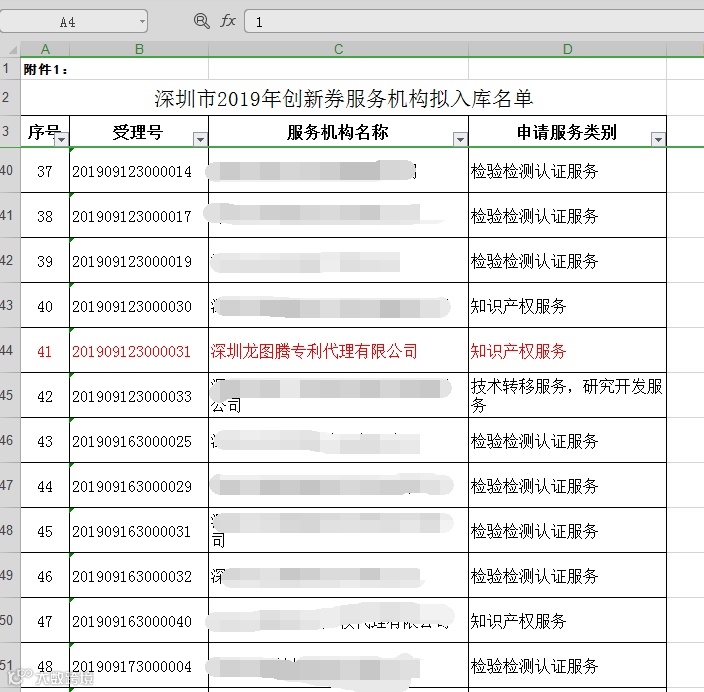Select row header 3
Viewport: 704px width, 692px height.
10,131
